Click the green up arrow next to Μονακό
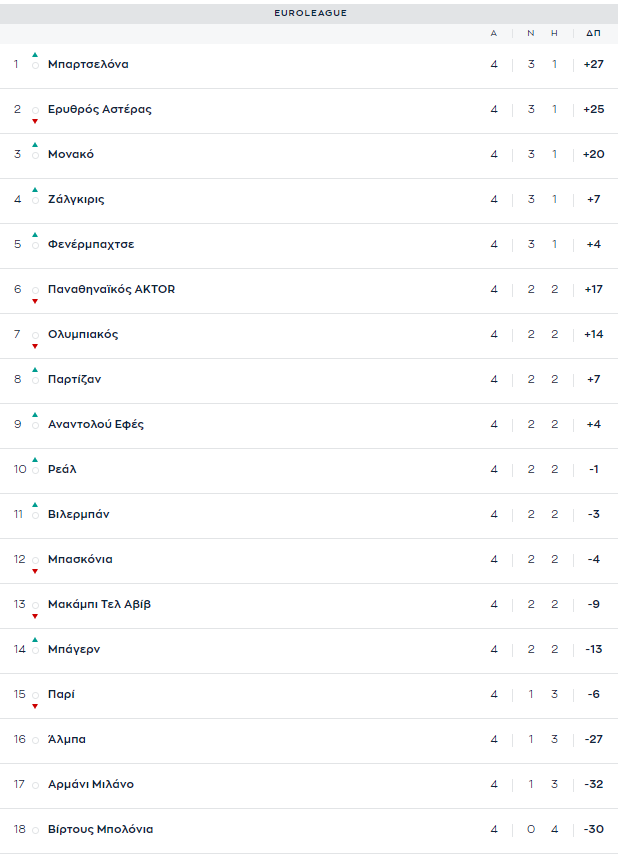Viewport: 618px width, 855px height. [x=35, y=144]
